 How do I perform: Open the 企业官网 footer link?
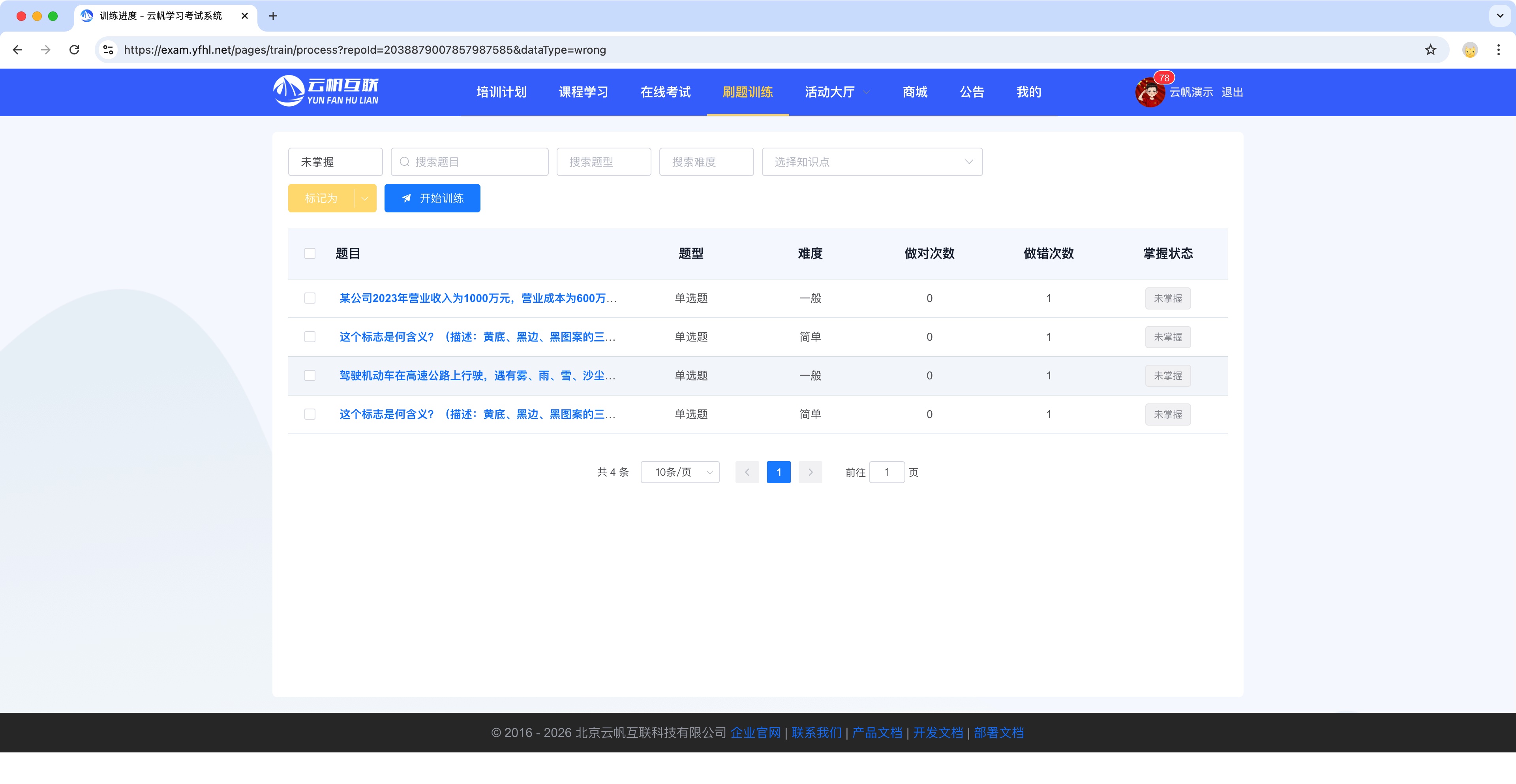755,733
